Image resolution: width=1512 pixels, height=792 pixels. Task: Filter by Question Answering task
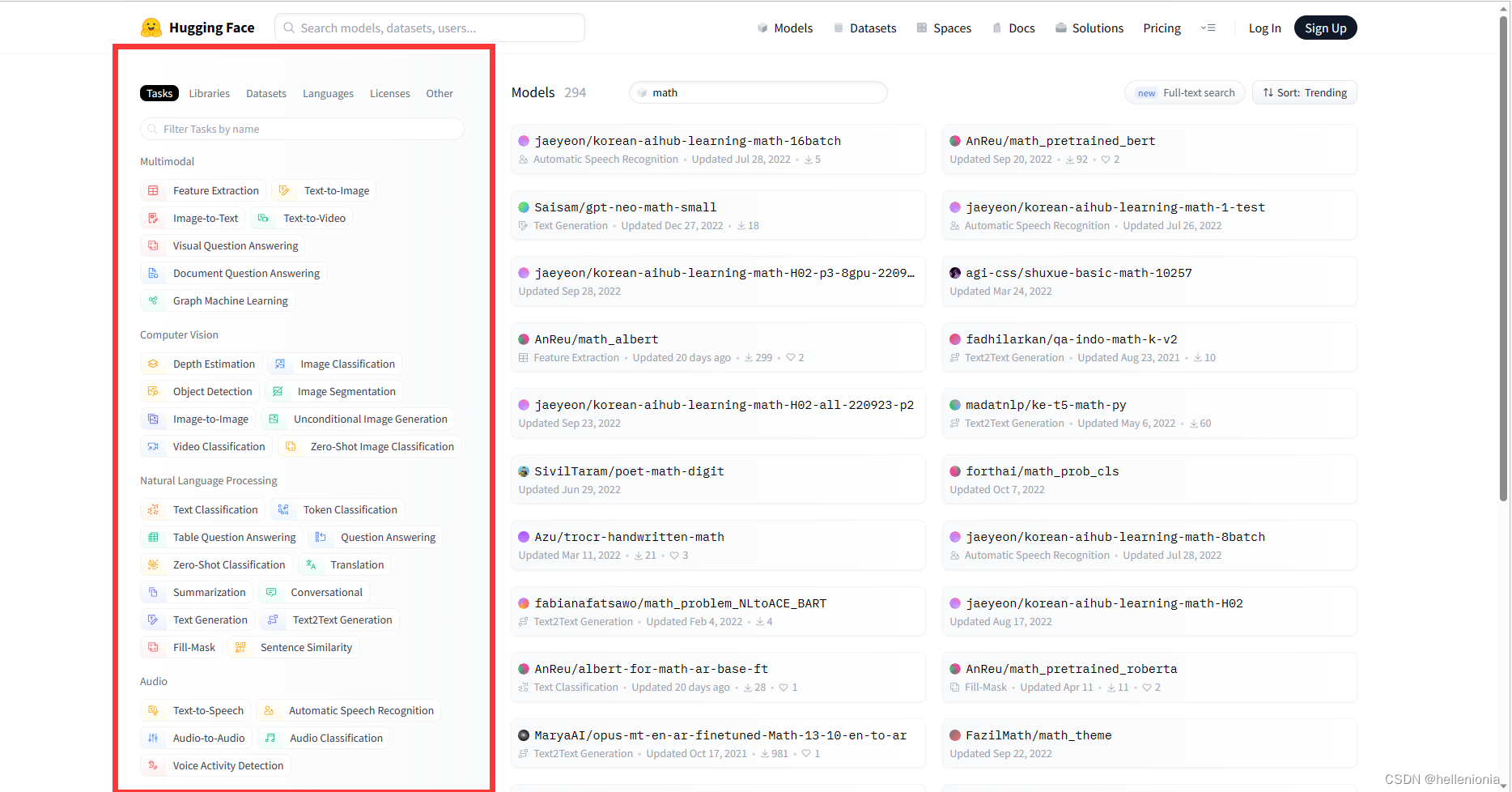coord(376,538)
